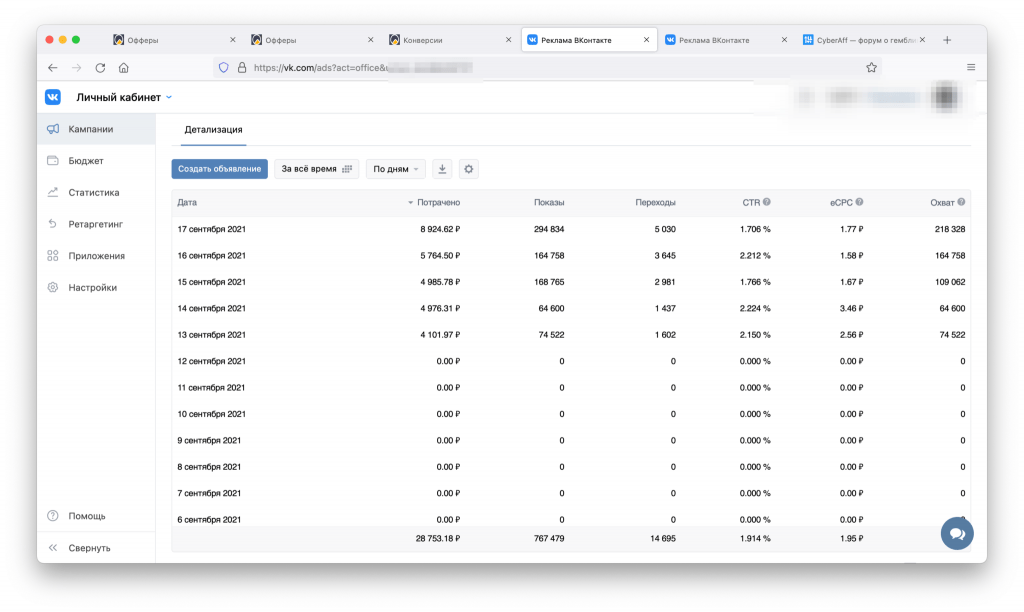
Task: Click the browser home icon
Action: tap(123, 68)
